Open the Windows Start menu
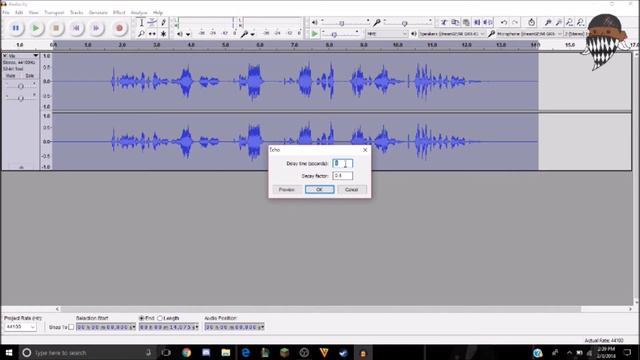The image size is (640, 360). coord(9,352)
